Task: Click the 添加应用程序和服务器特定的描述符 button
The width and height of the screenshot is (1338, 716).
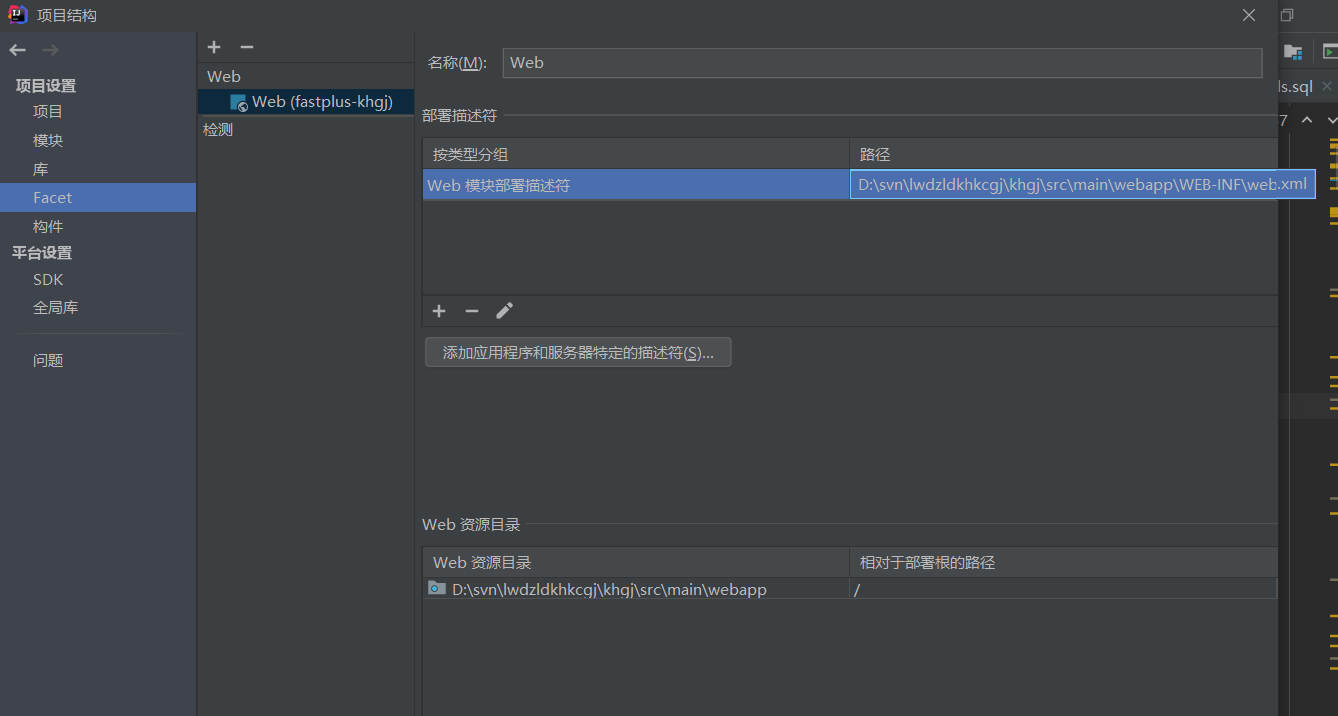Action: click(578, 352)
